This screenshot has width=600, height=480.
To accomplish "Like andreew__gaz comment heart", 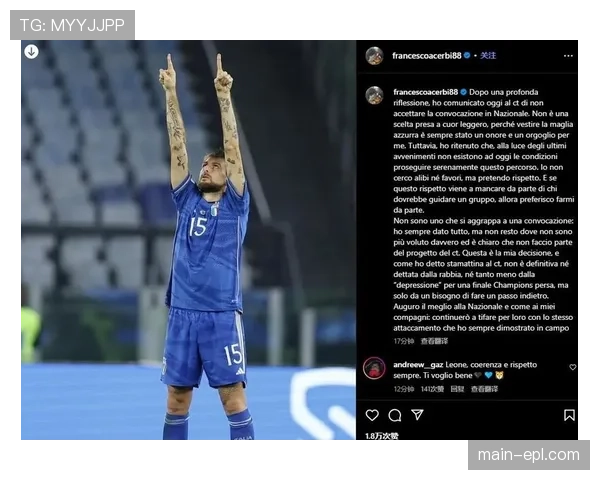I will coord(572,367).
